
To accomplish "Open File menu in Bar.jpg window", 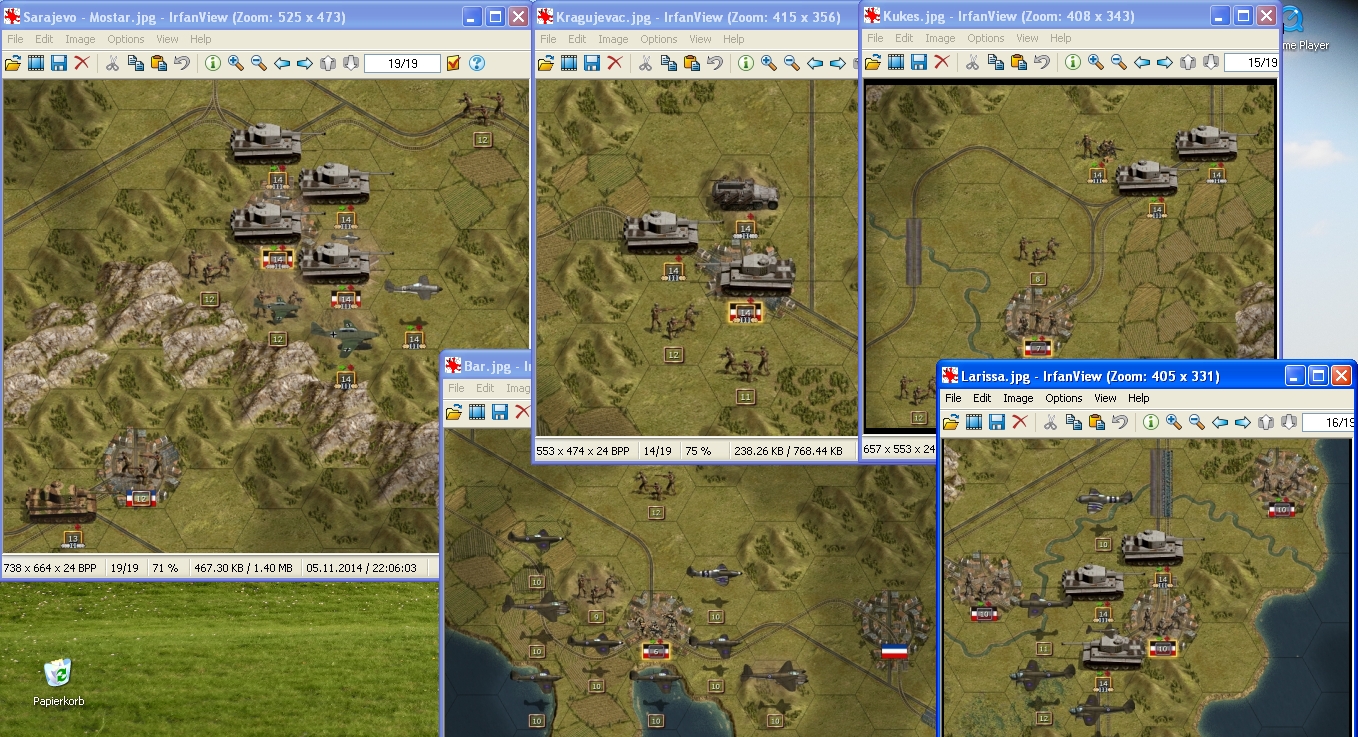I will click(456, 388).
